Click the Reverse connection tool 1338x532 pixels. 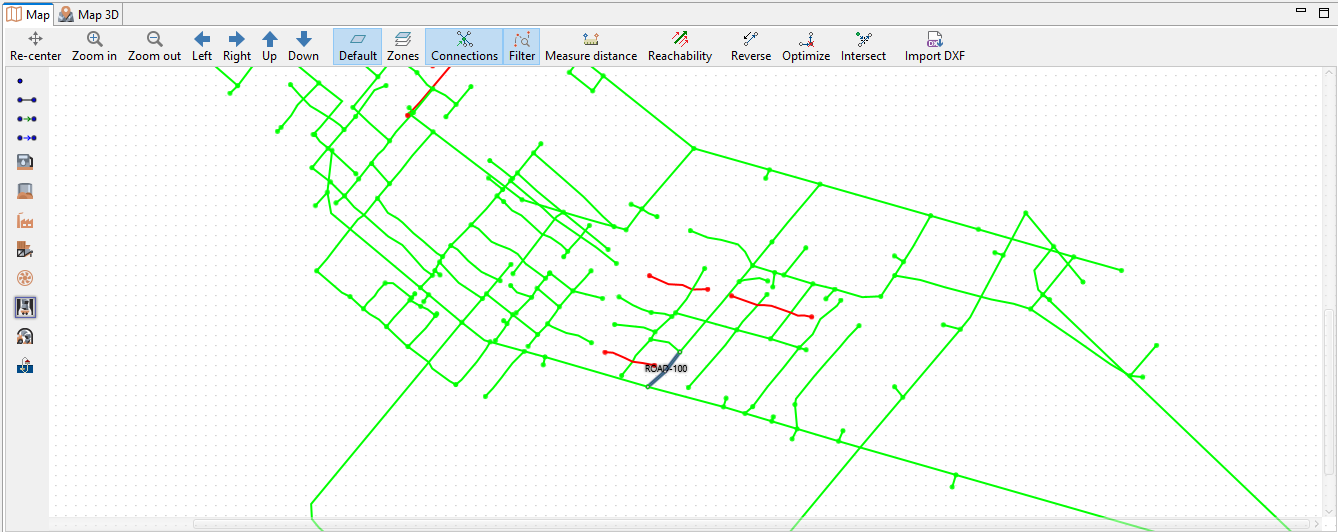click(x=751, y=47)
